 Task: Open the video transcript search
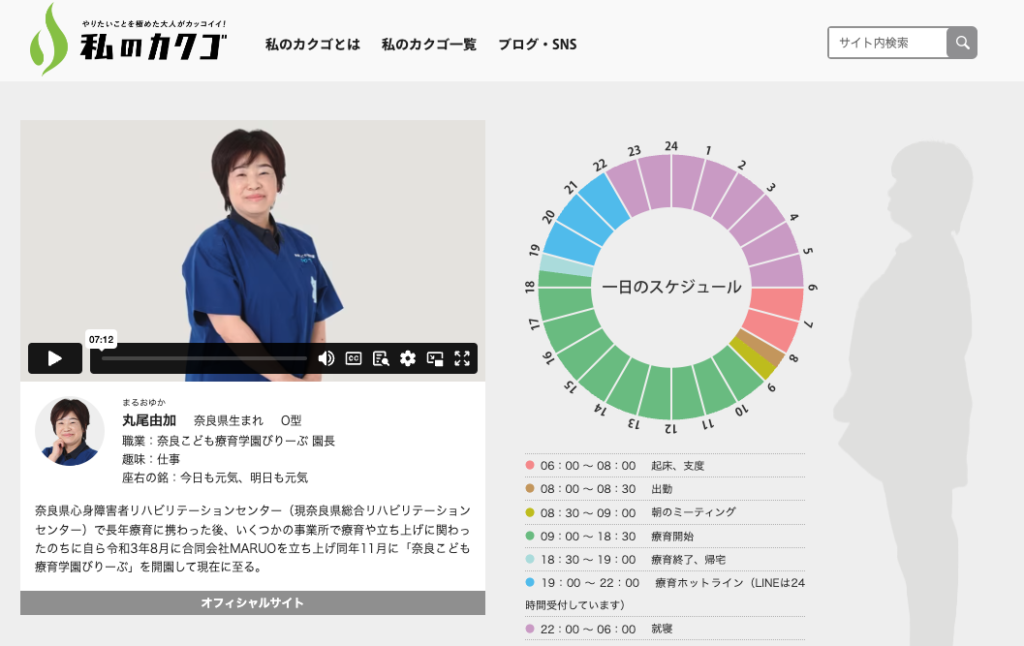tap(380, 358)
